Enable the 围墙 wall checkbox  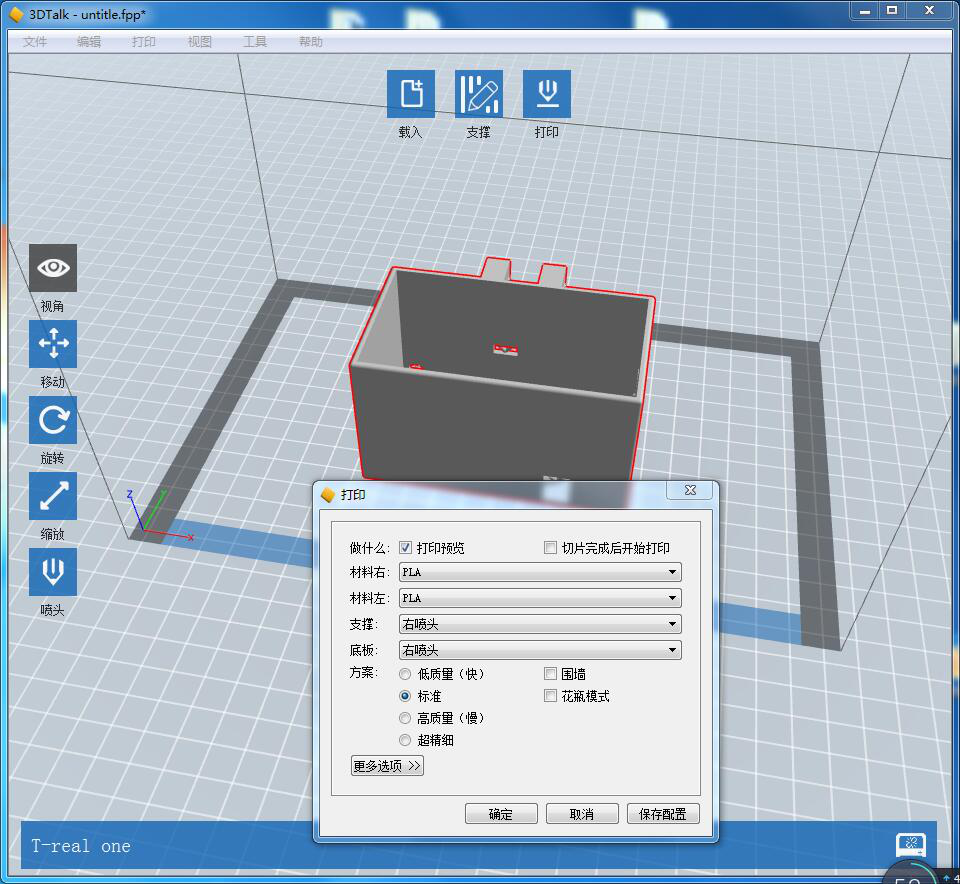click(x=550, y=674)
